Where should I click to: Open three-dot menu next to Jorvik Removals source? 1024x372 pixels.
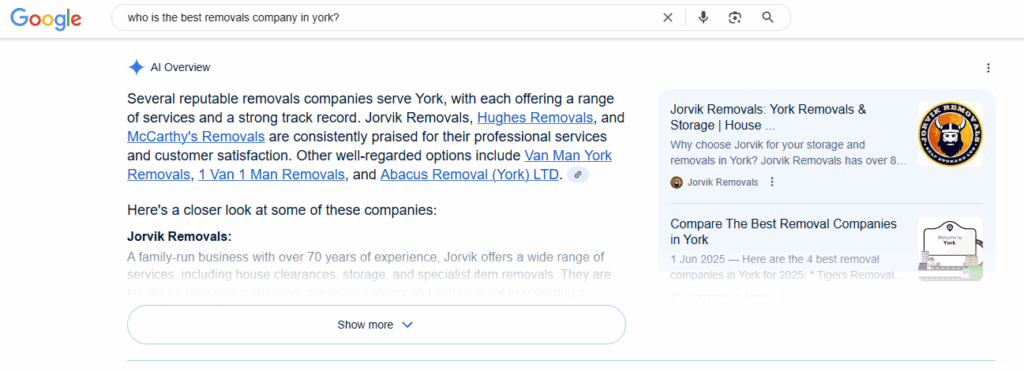[772, 182]
